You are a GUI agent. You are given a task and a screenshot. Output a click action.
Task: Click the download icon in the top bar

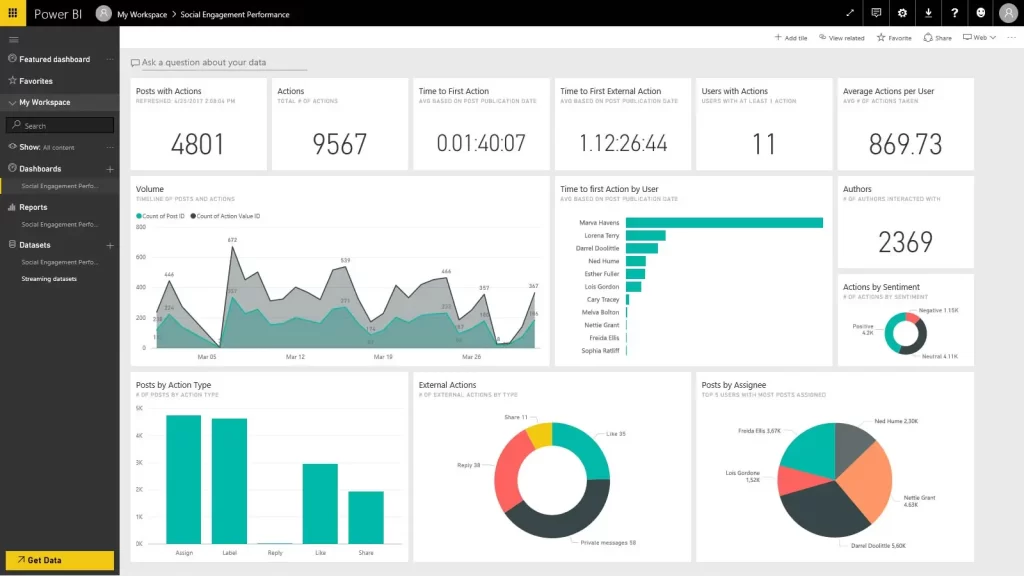point(928,13)
